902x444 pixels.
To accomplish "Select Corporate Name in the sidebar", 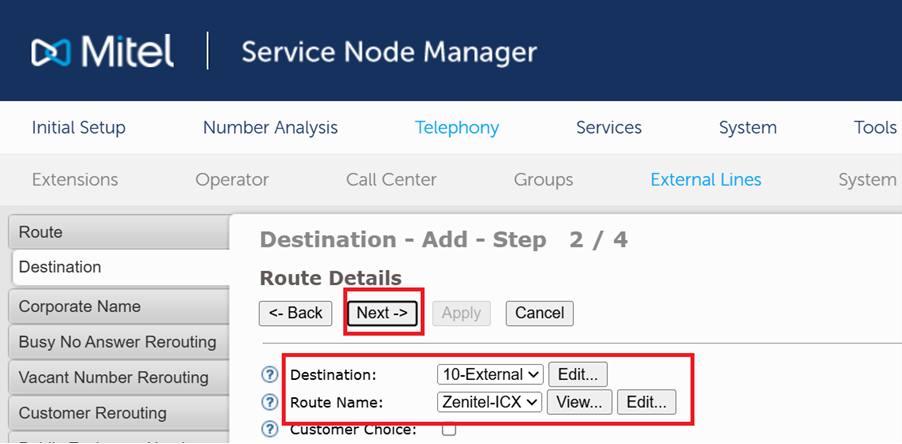I will tap(79, 306).
